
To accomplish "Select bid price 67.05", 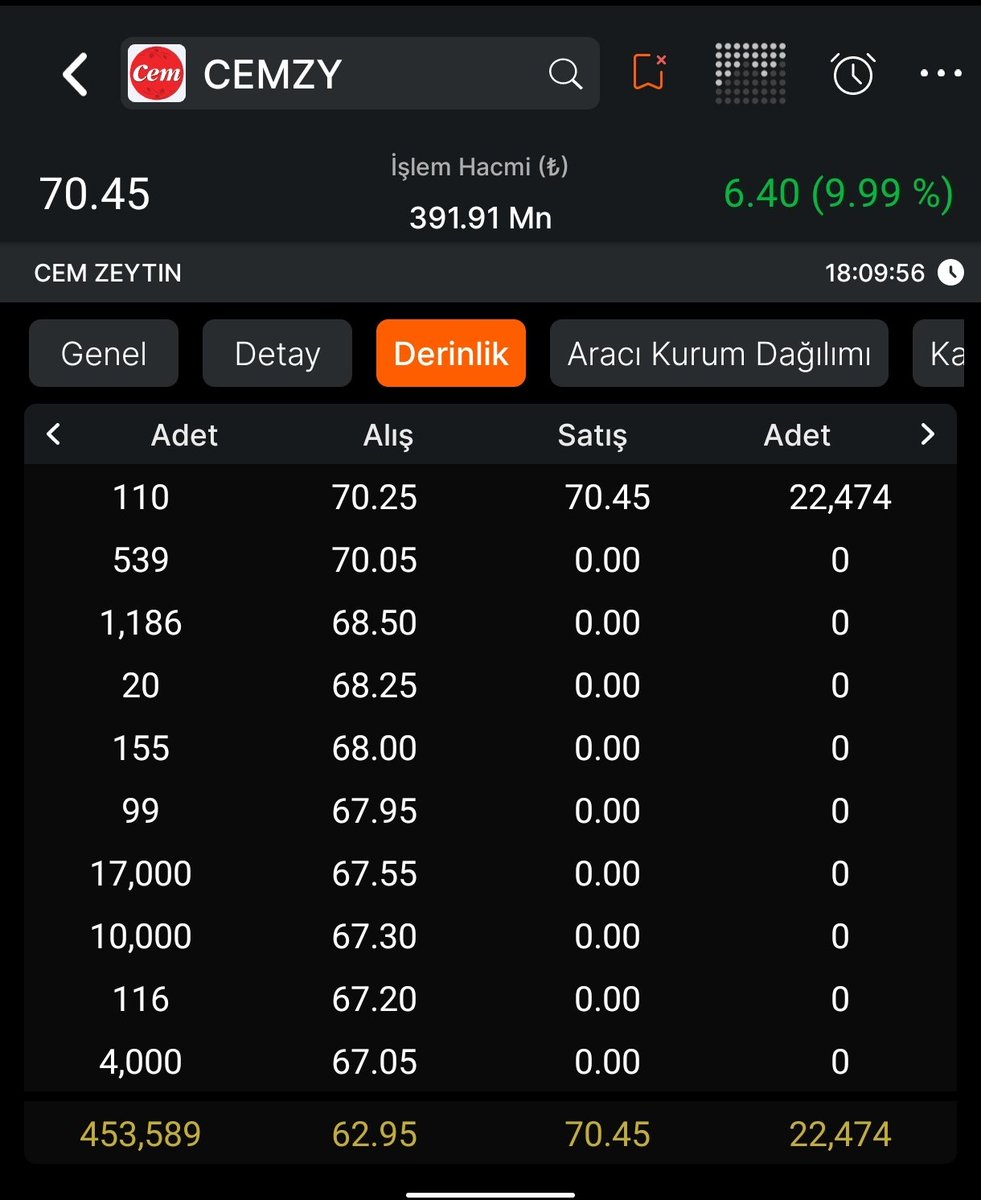I will pos(374,1061).
